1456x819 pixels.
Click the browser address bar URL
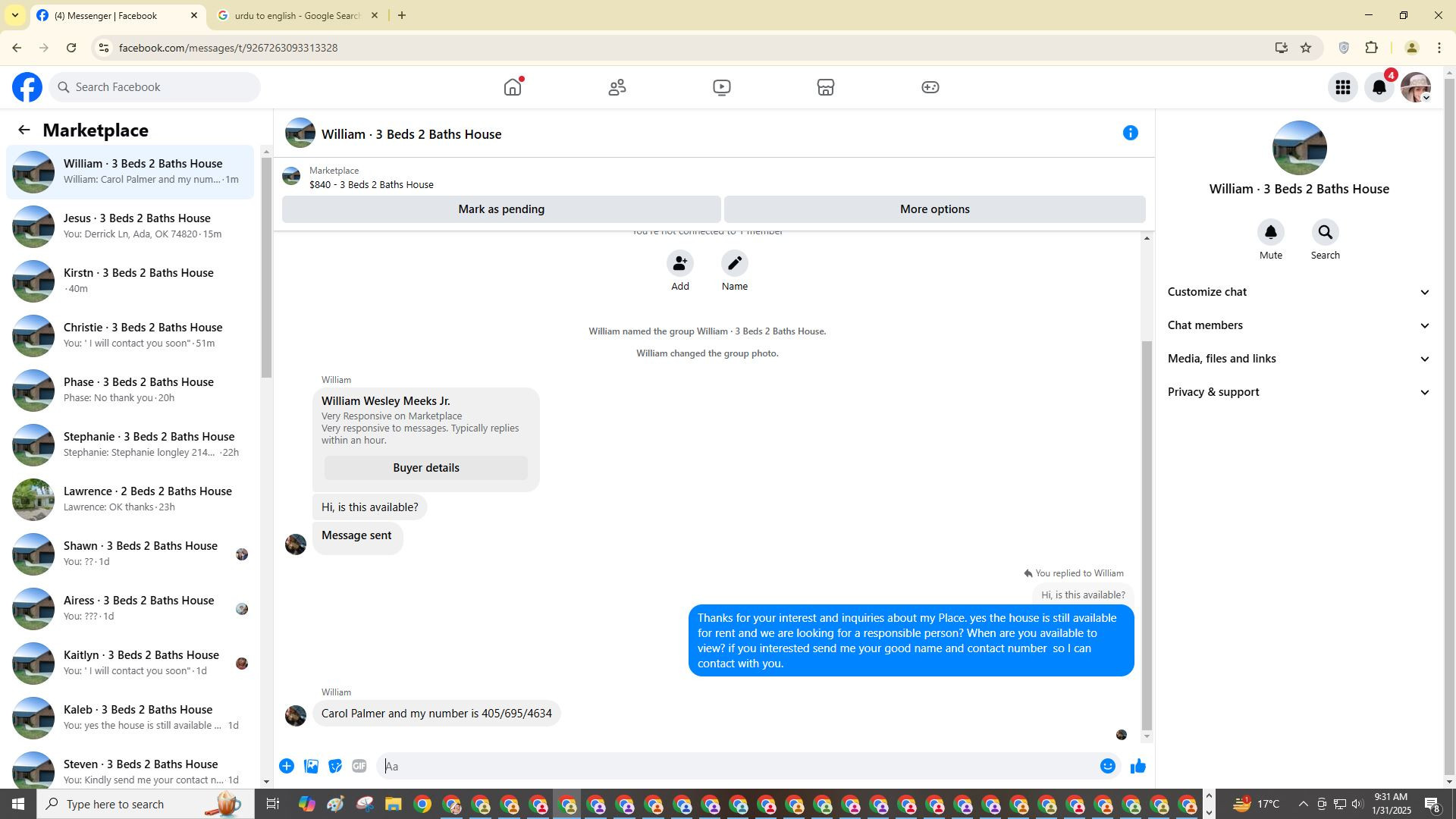click(228, 48)
